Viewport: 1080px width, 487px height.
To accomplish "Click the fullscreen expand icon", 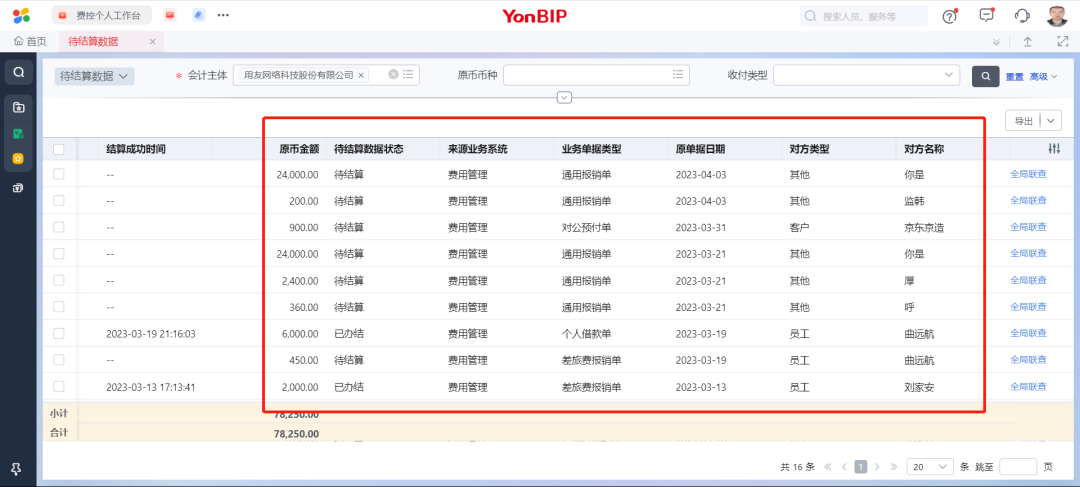I will tap(1062, 41).
